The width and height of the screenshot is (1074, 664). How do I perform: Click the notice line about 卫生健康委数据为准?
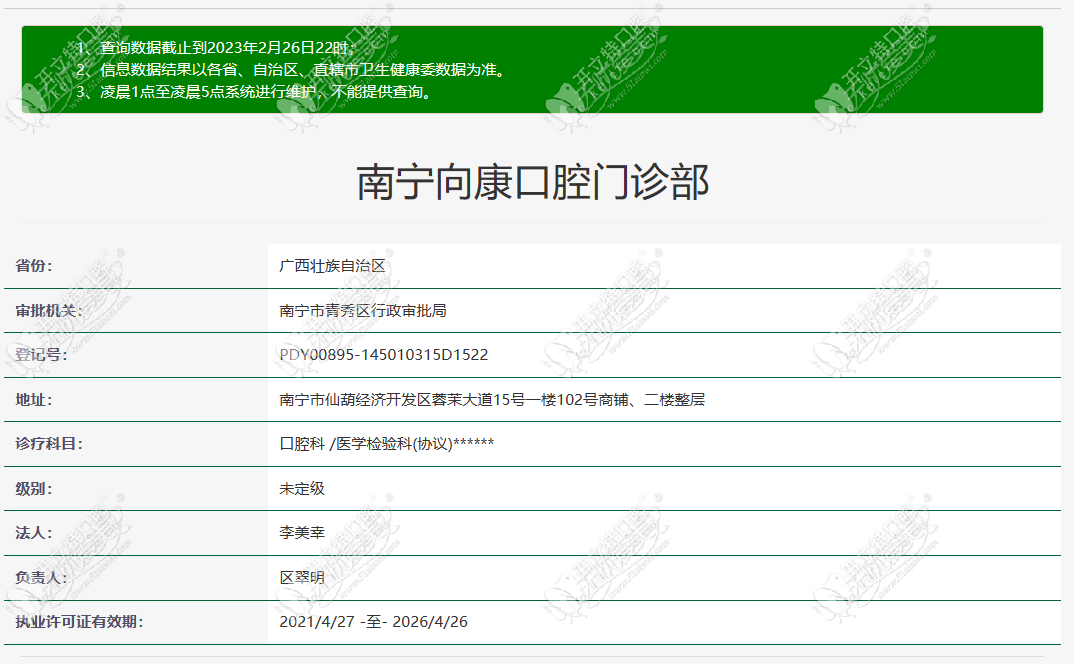[x=293, y=69]
